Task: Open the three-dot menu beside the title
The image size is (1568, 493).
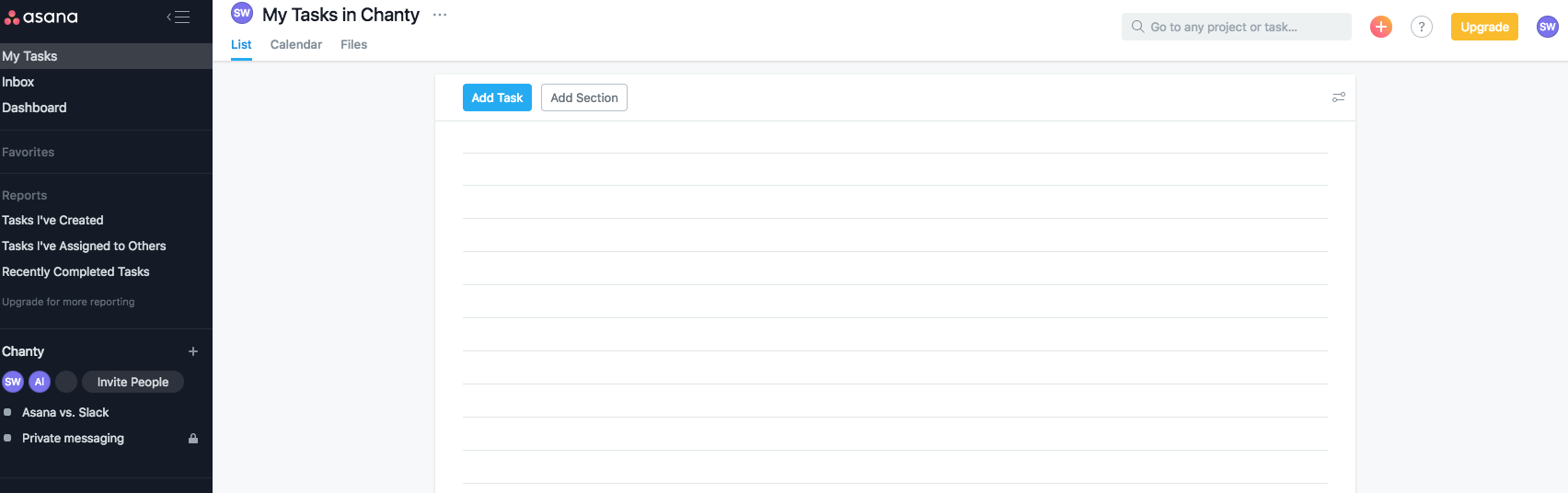Action: pos(440,15)
